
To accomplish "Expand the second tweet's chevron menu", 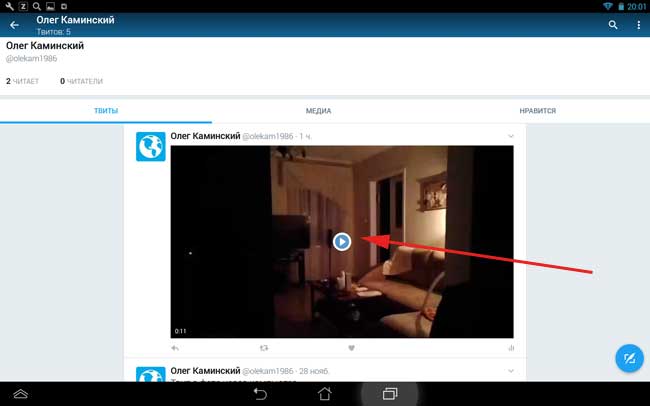I will click(510, 372).
